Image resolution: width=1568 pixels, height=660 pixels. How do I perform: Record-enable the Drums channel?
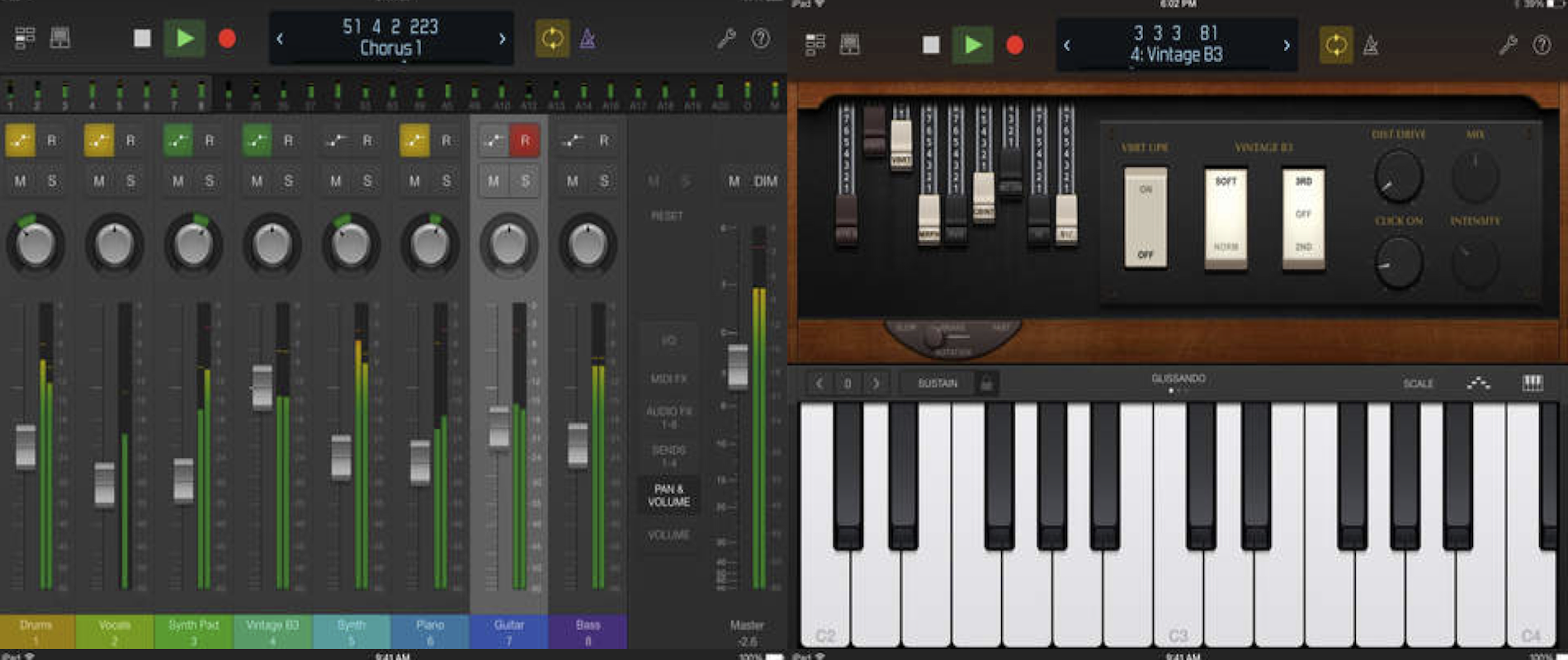point(52,141)
